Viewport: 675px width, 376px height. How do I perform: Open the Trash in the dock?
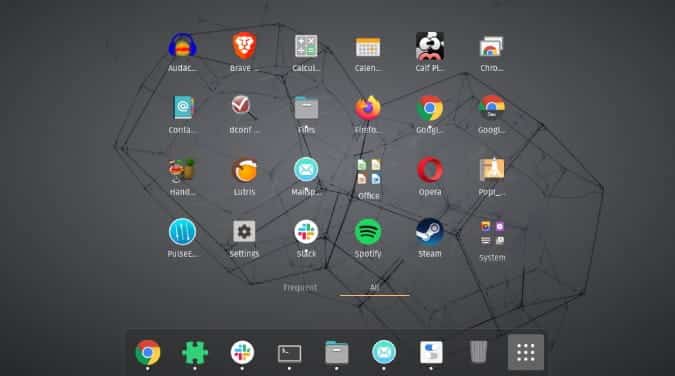tap(478, 351)
